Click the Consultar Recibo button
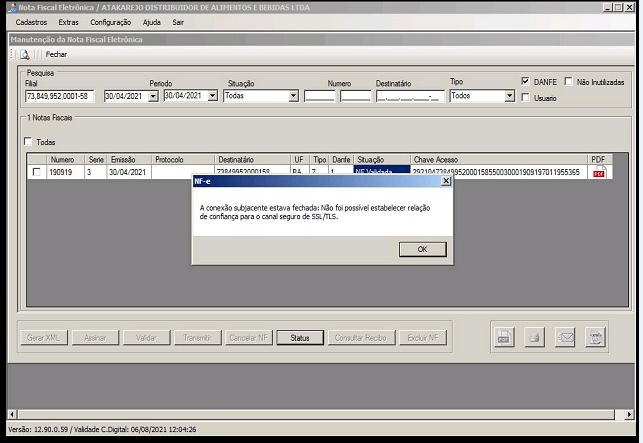643x443 pixels. click(361, 338)
